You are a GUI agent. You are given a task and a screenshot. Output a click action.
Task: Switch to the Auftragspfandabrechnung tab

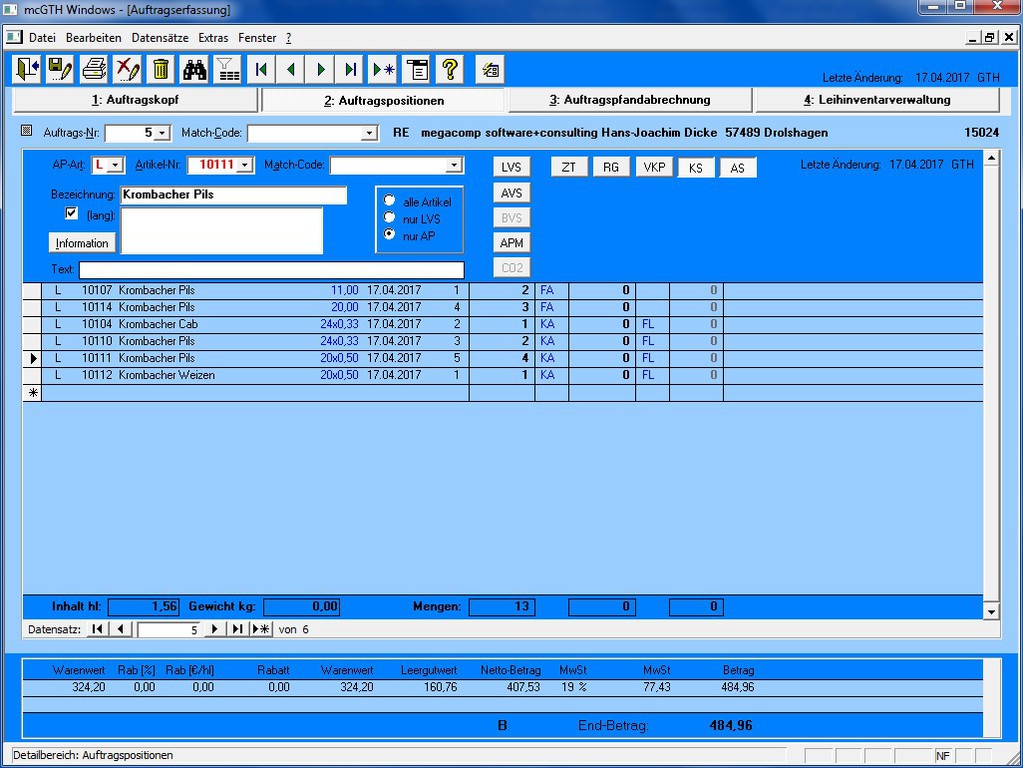[x=630, y=100]
